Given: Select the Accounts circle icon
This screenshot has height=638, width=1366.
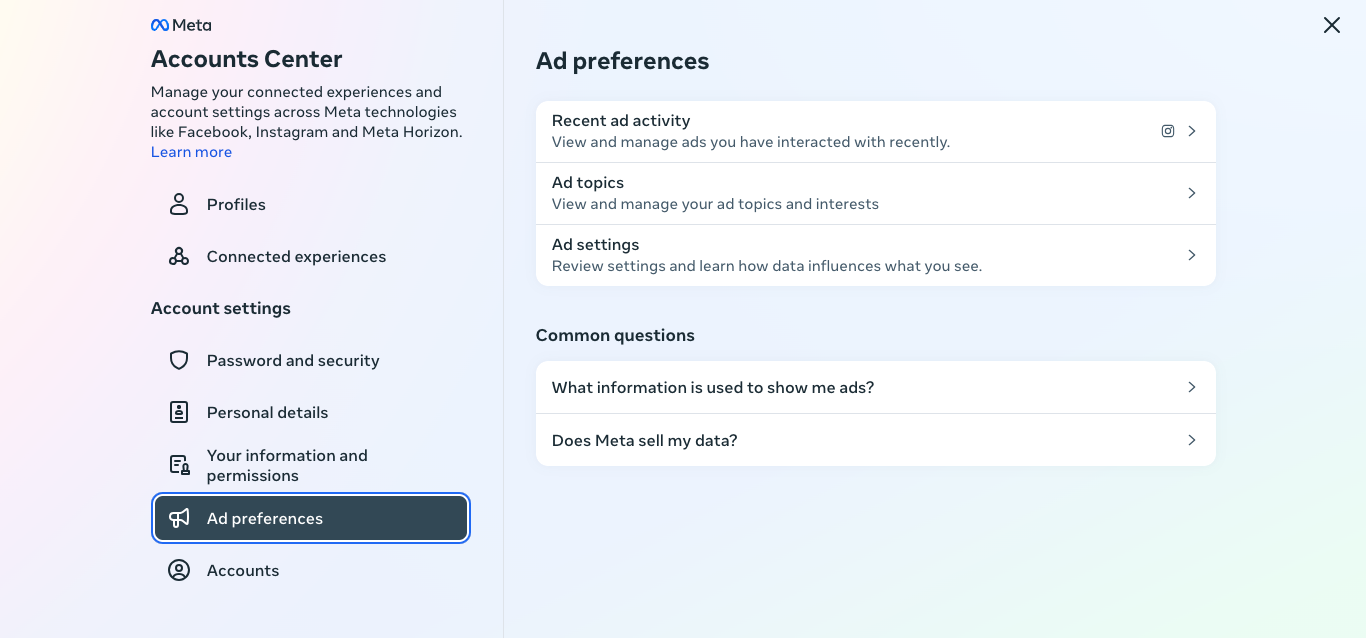Looking at the screenshot, I should tap(178, 570).
